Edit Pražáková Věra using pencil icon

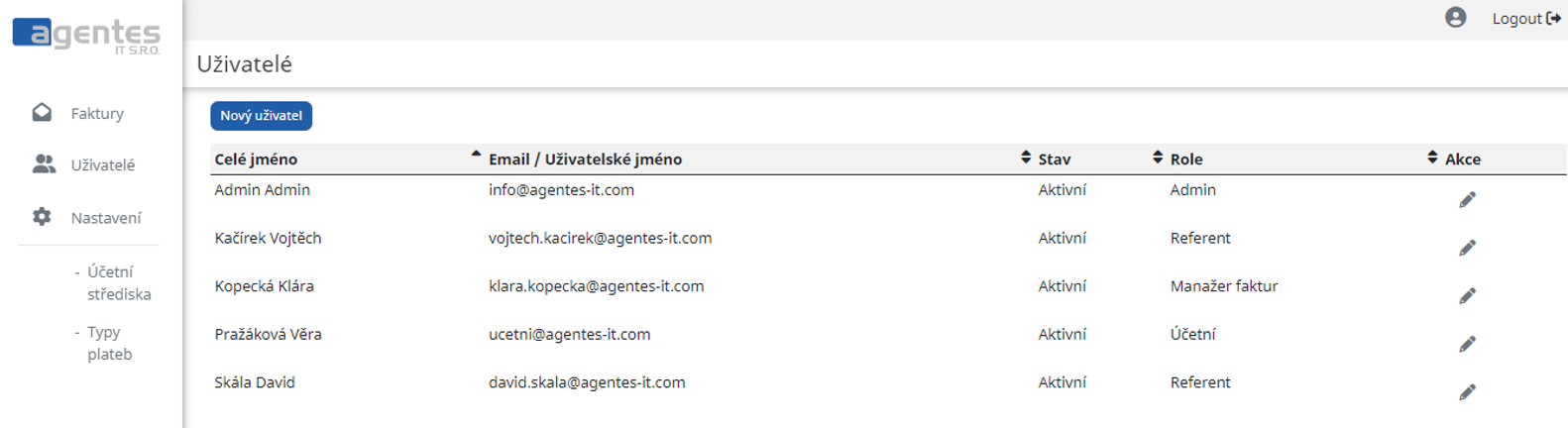(x=1467, y=344)
